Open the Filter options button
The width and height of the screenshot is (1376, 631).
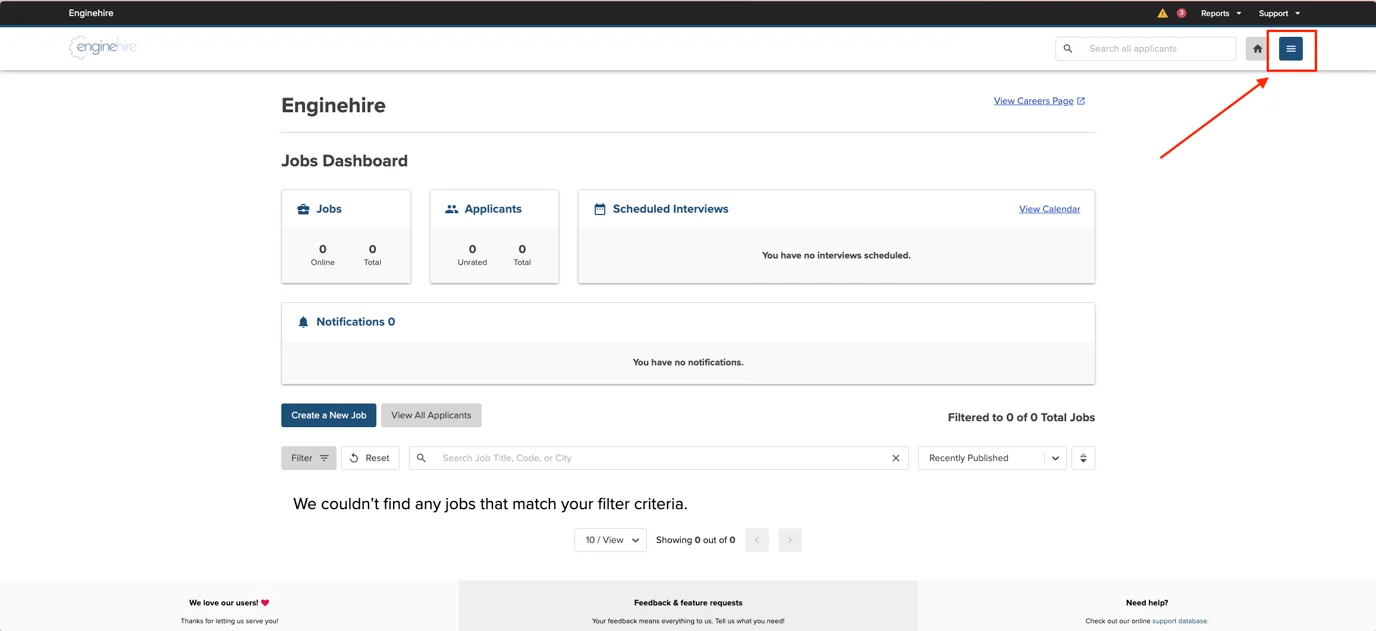coord(308,458)
